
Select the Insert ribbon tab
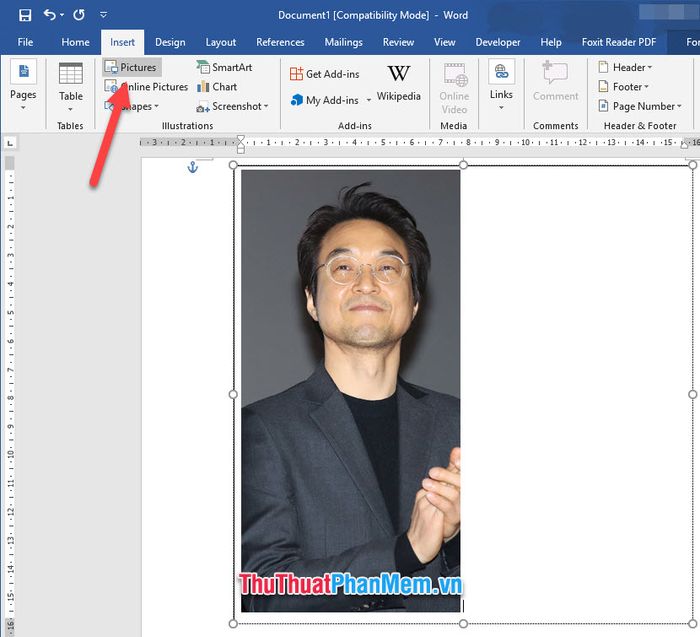coord(122,42)
